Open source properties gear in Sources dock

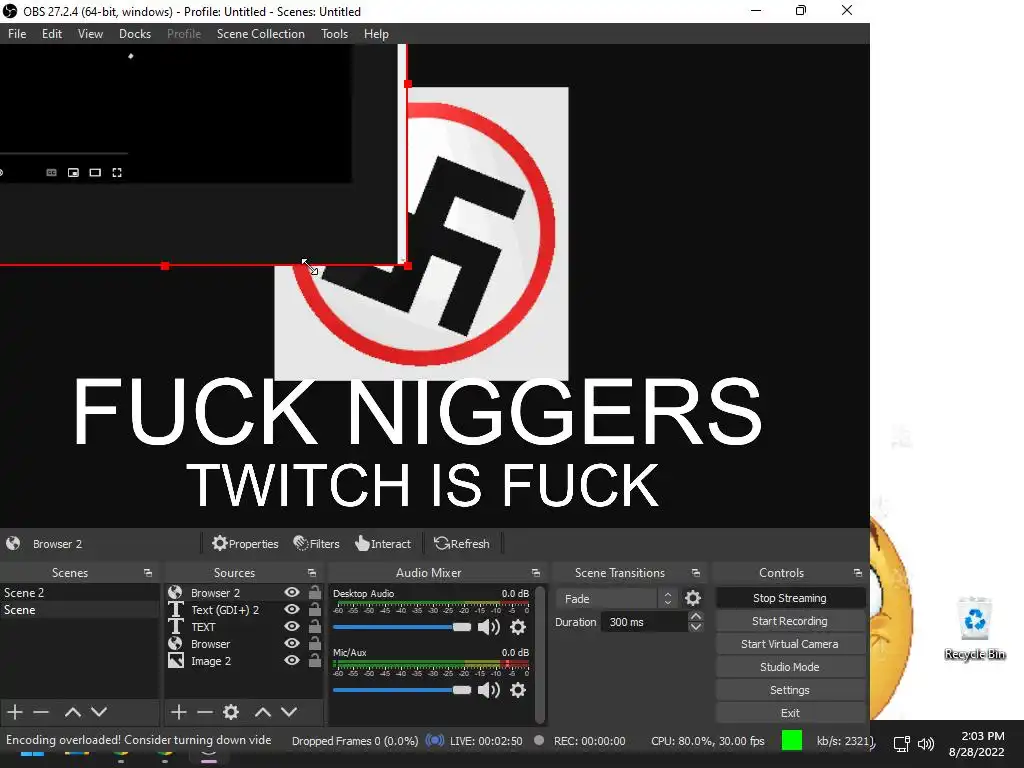point(231,712)
